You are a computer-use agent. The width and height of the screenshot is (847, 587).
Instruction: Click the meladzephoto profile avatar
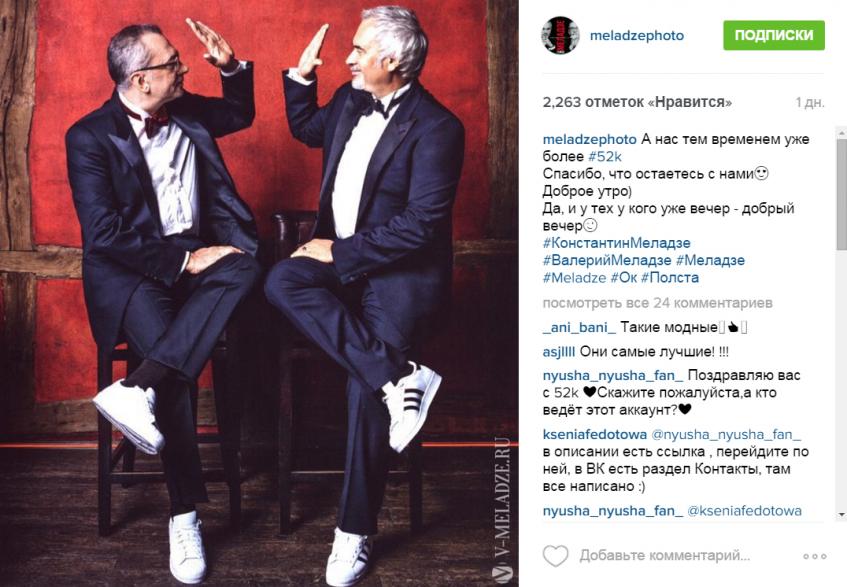pyautogui.click(x=560, y=35)
